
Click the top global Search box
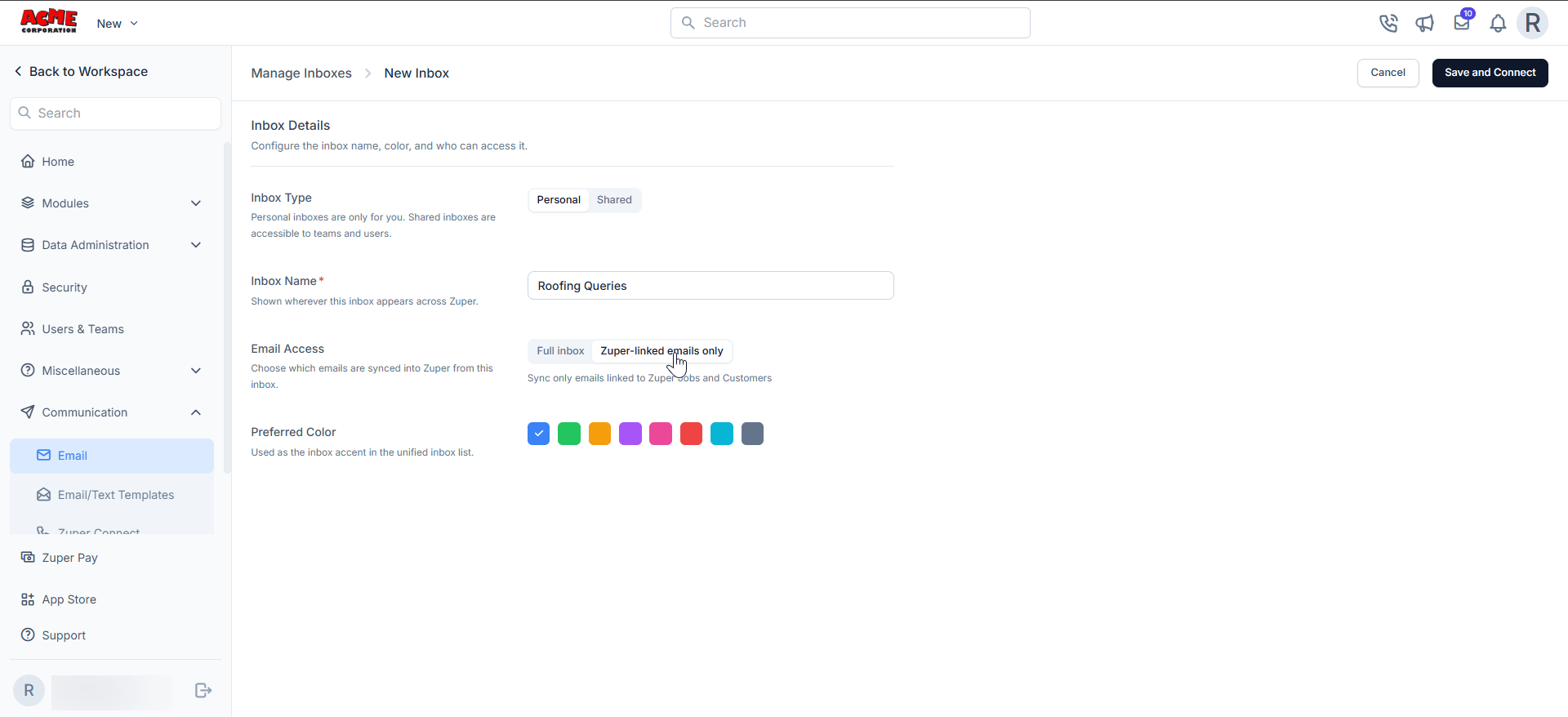click(850, 23)
